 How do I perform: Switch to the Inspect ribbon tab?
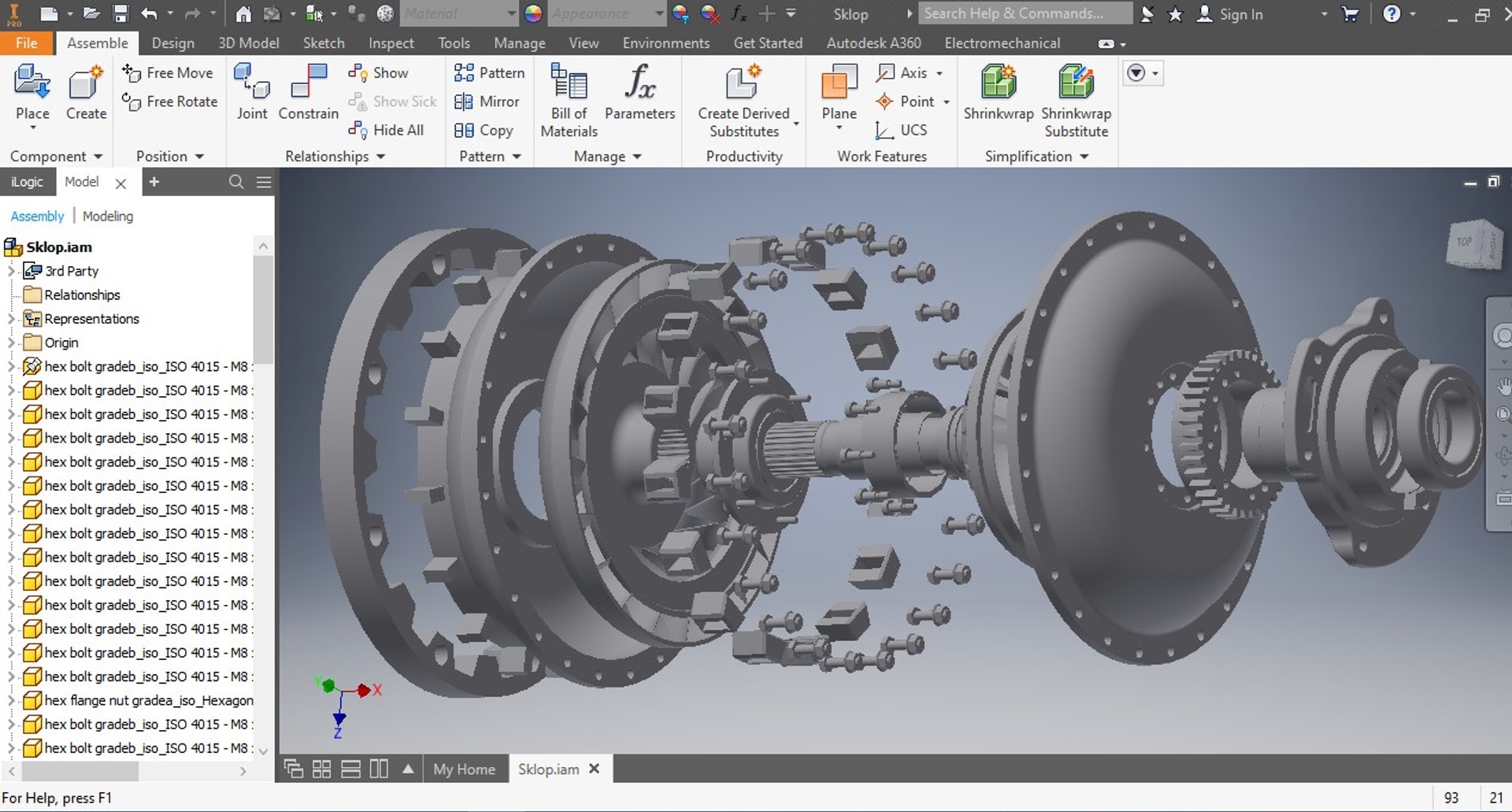coord(391,43)
